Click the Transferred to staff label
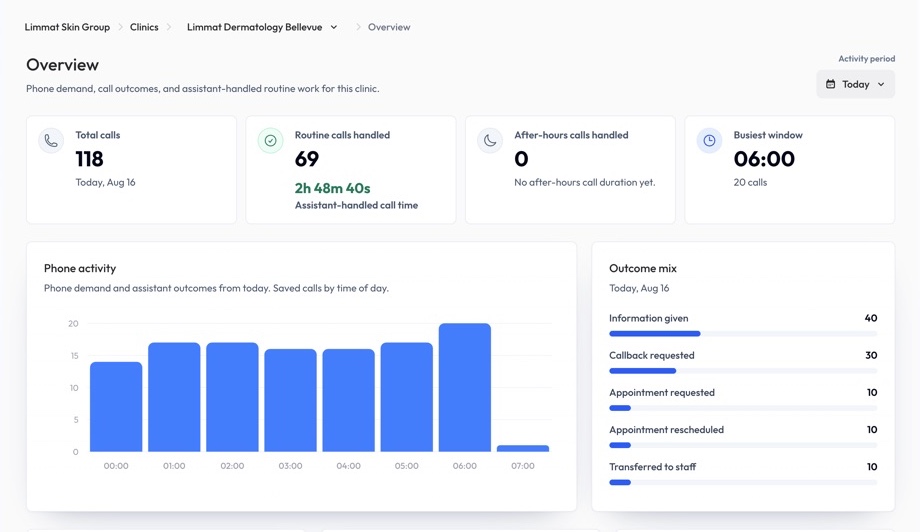The height and width of the screenshot is (532, 920). pos(652,467)
